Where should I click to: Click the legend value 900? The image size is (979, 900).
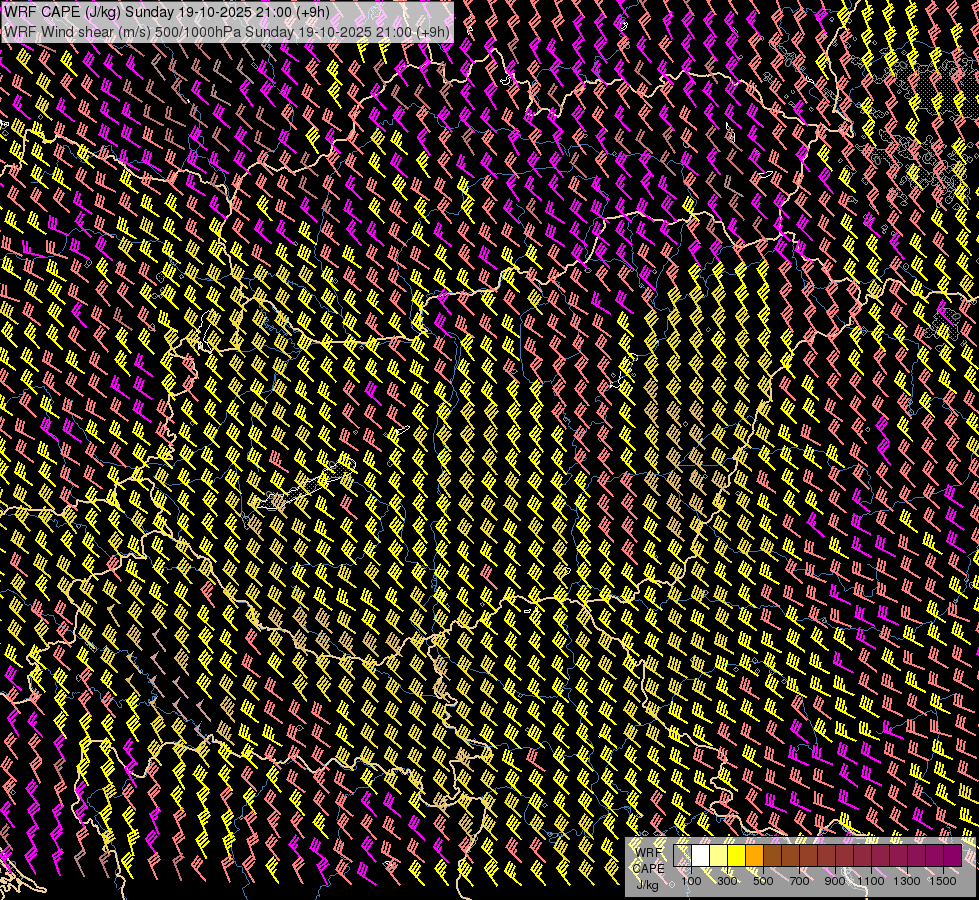pyautogui.click(x=835, y=881)
